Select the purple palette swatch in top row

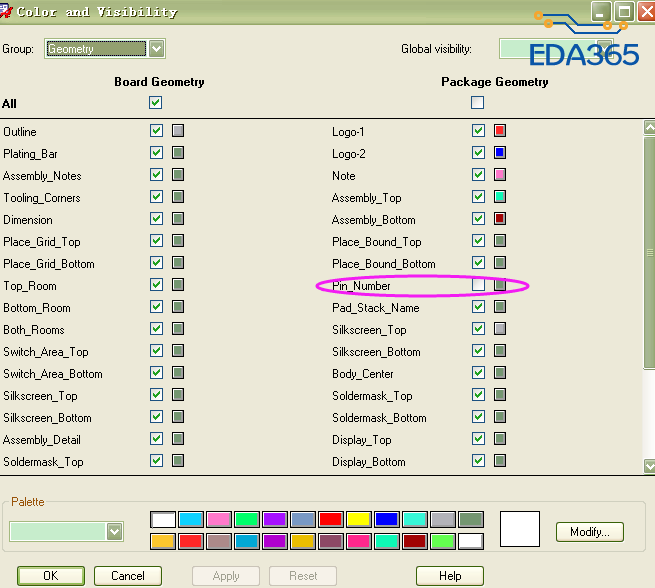[x=275, y=520]
